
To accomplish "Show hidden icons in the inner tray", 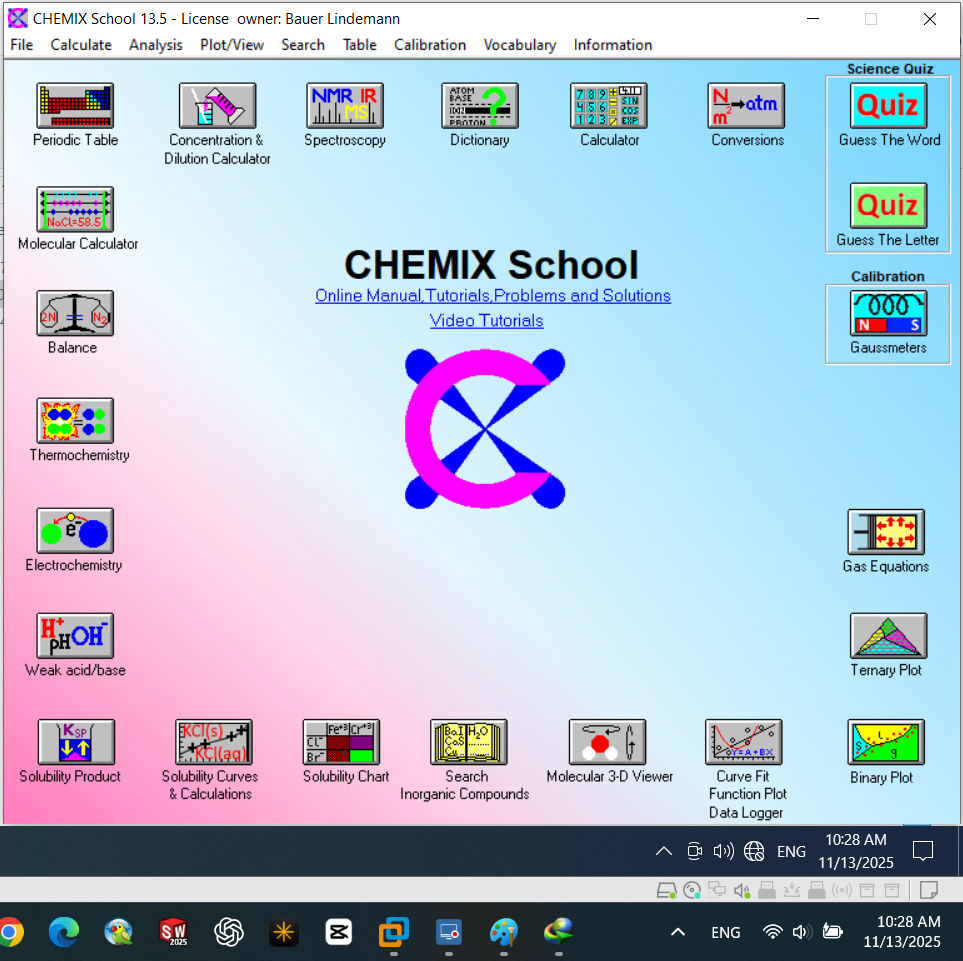I will point(664,852).
